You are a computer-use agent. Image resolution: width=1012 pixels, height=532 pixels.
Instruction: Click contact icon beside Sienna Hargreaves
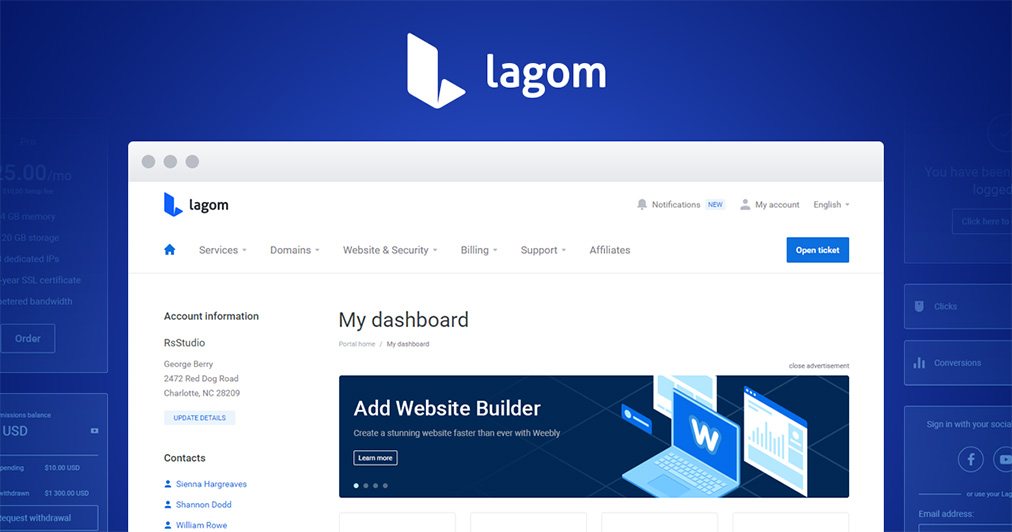(168, 484)
